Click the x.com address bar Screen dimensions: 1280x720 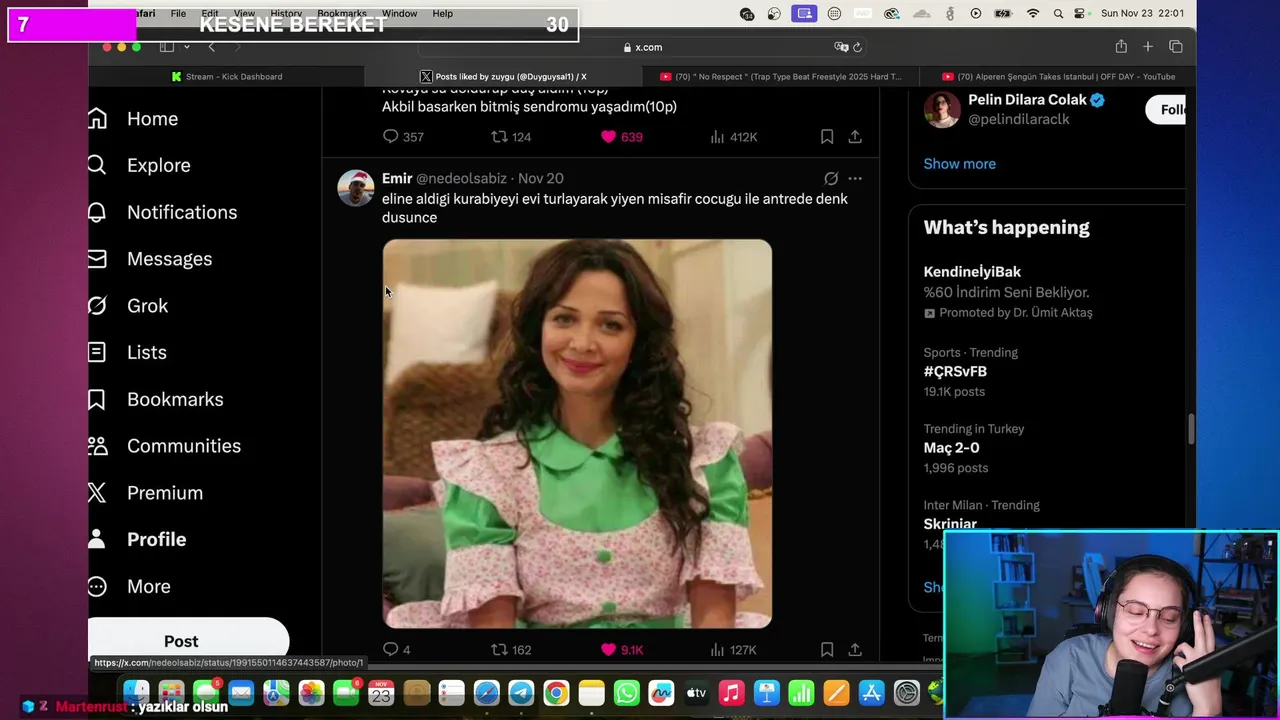click(x=642, y=47)
